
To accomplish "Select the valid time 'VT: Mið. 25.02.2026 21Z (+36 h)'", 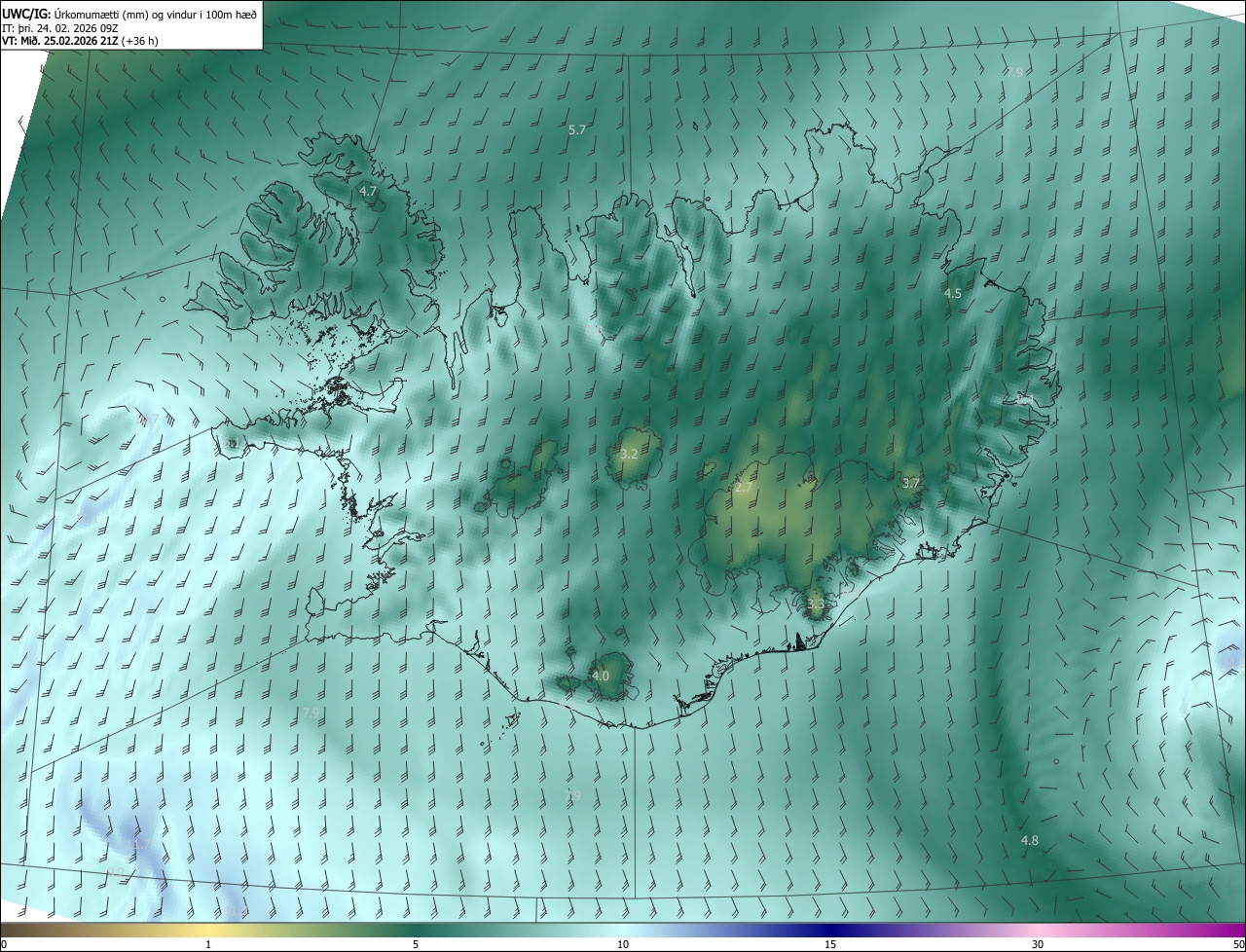I will (81, 40).
